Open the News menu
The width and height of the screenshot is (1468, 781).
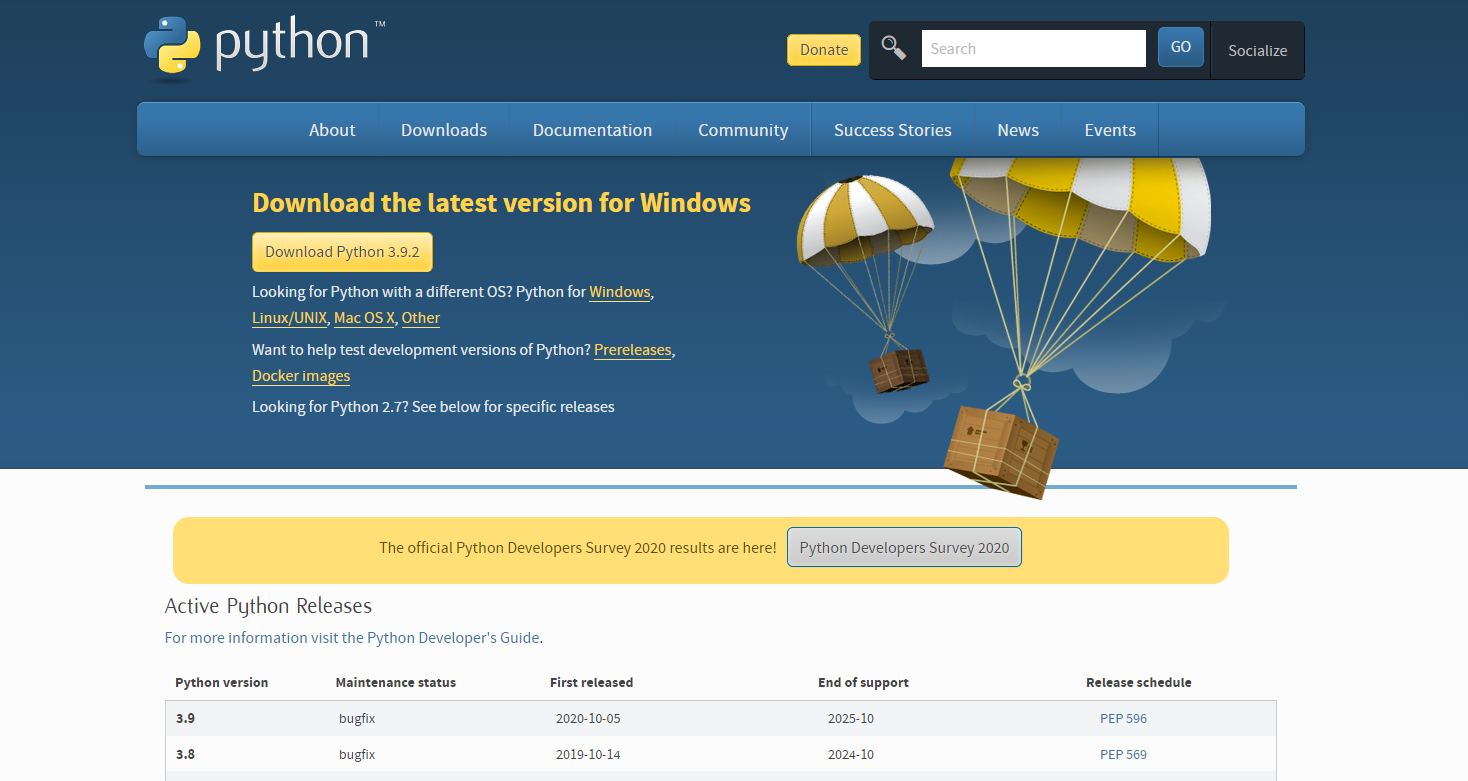click(x=1018, y=130)
